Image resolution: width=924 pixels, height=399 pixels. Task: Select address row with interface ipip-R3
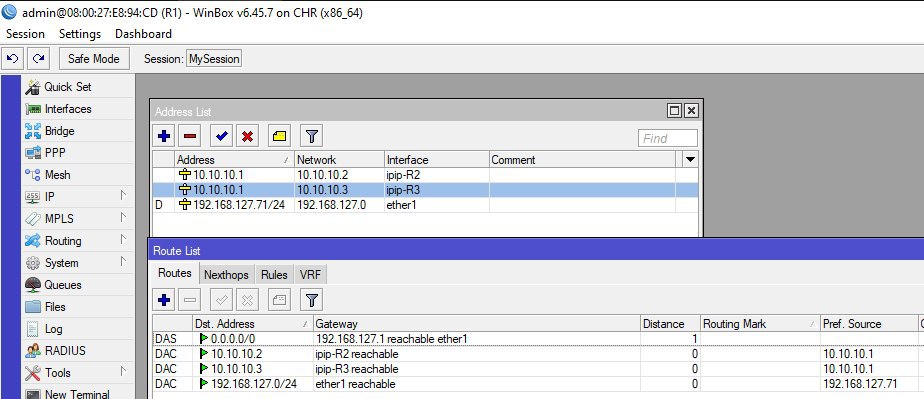click(425, 190)
